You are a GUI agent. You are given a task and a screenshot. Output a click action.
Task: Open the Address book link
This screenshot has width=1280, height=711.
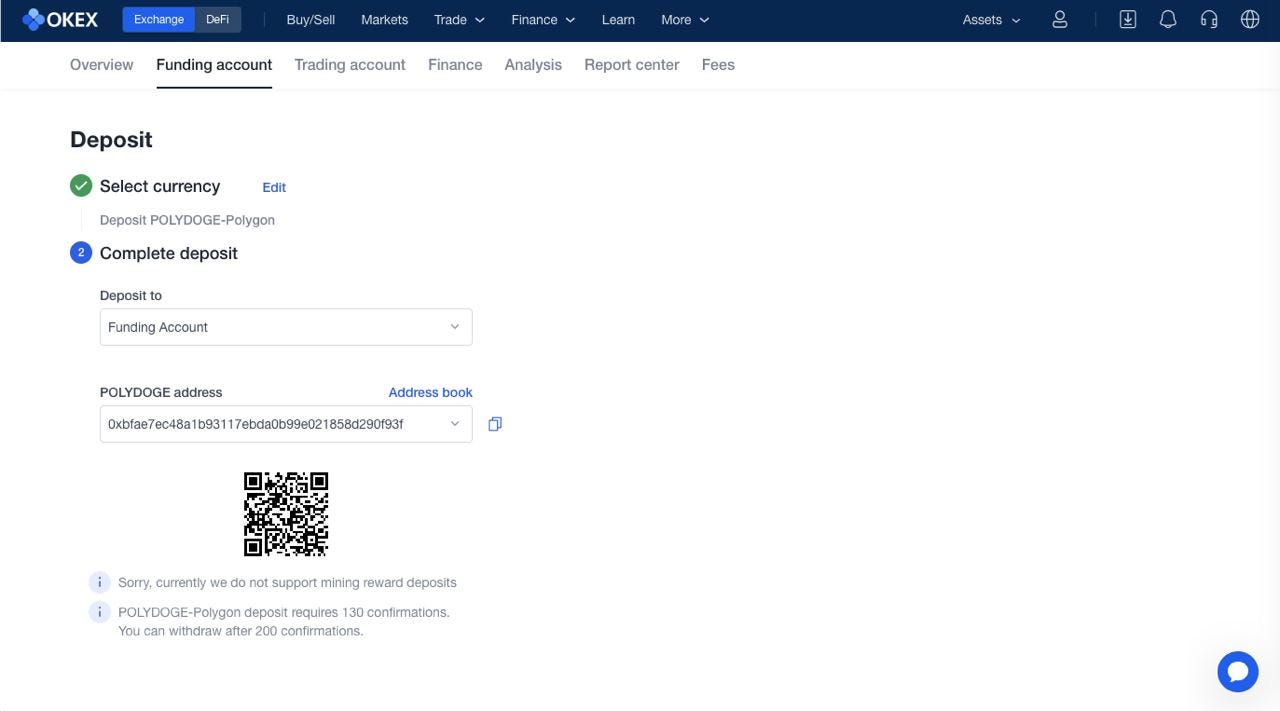click(430, 392)
